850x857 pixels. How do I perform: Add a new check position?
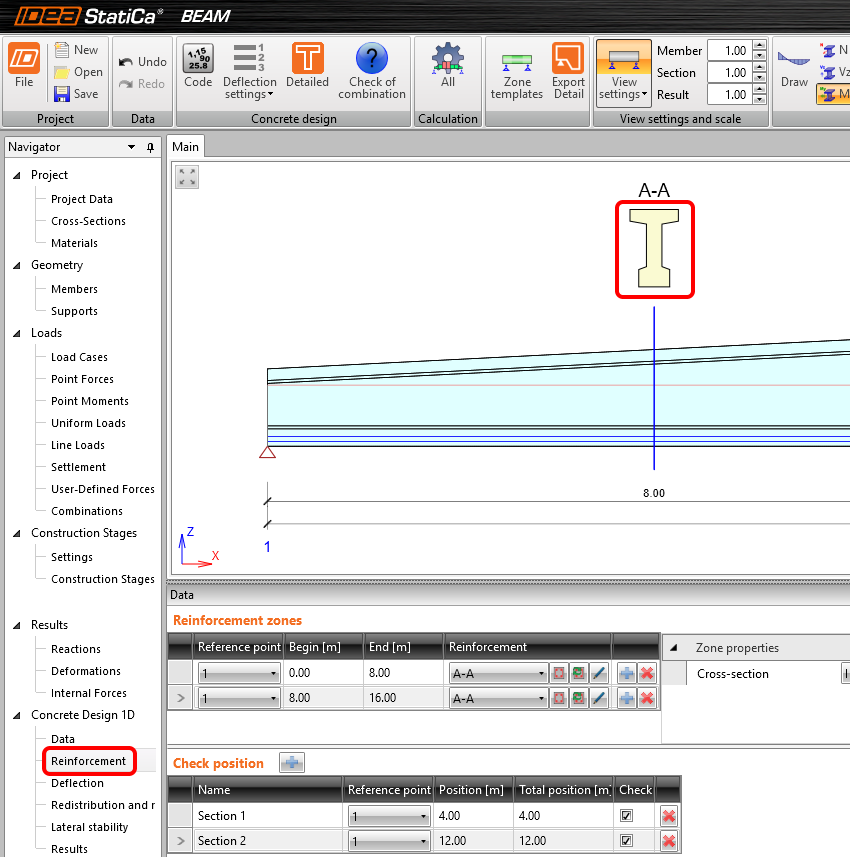[x=292, y=763]
